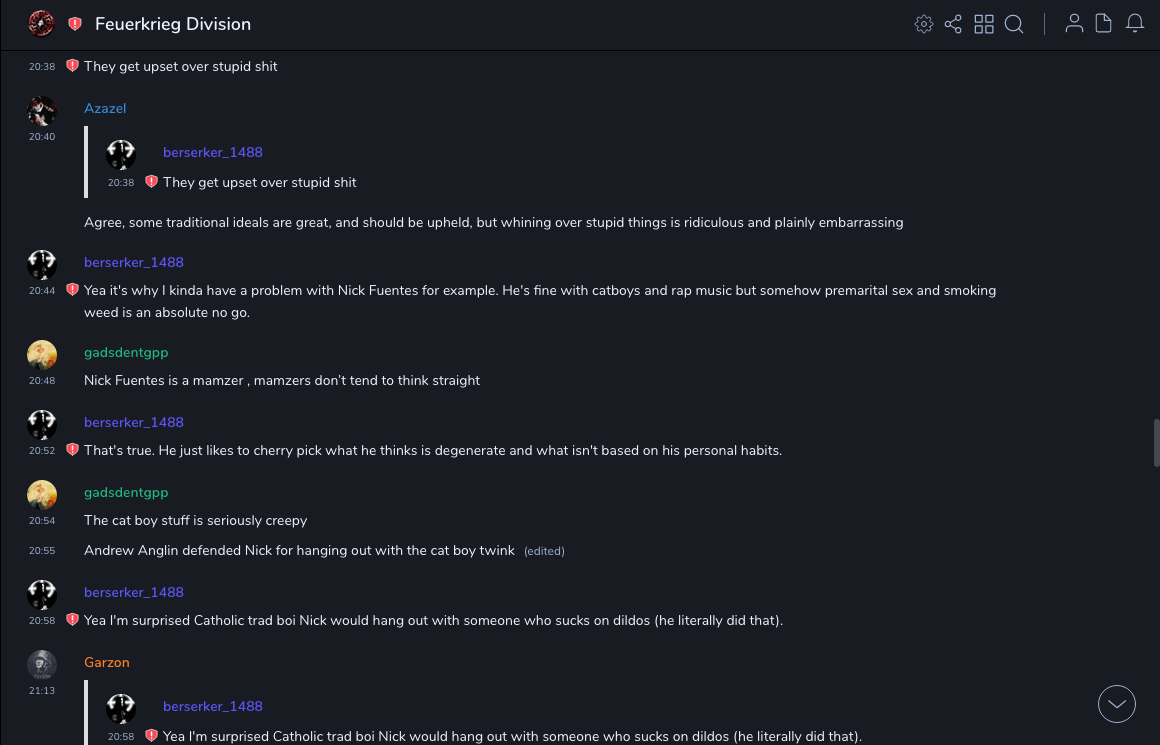This screenshot has height=745, width=1160.
Task: Click the vertical scrollbar thumb
Action: click(1157, 442)
